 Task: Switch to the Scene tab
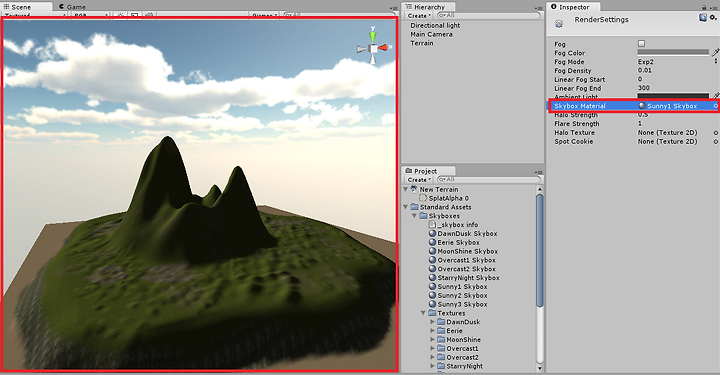tap(18, 7)
